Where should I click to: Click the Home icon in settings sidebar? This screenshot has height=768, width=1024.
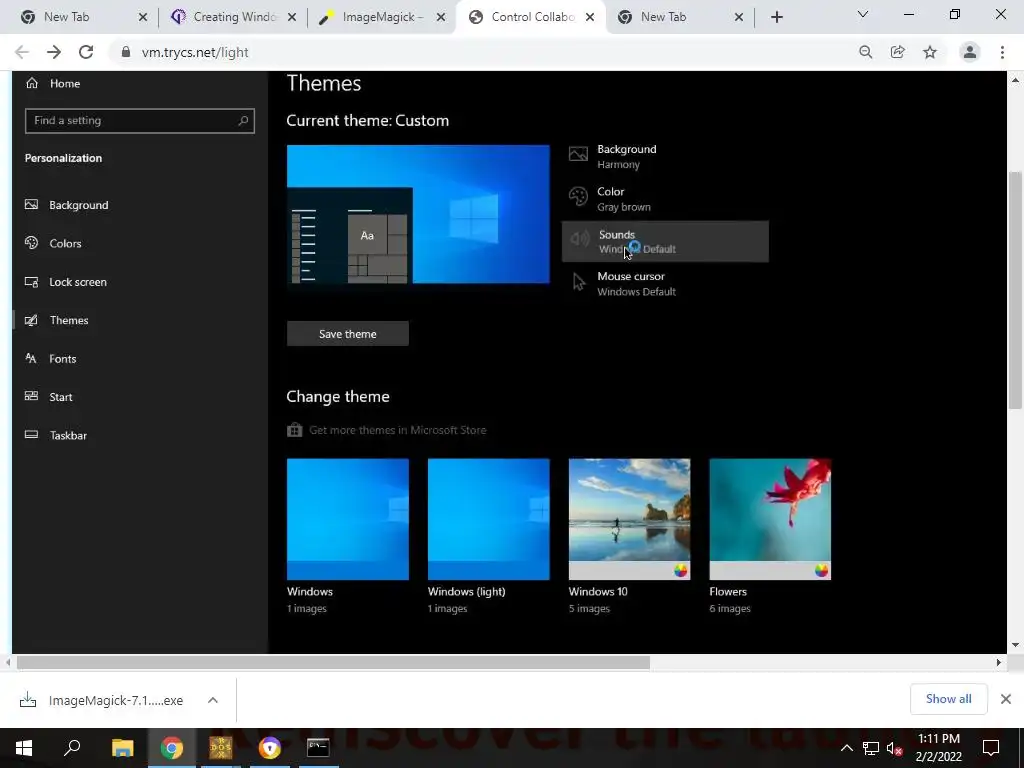(32, 83)
